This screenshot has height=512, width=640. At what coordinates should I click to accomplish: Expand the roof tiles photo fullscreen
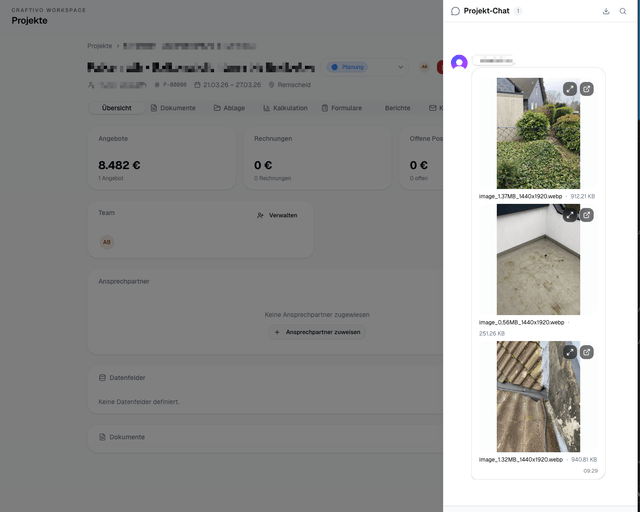569,352
